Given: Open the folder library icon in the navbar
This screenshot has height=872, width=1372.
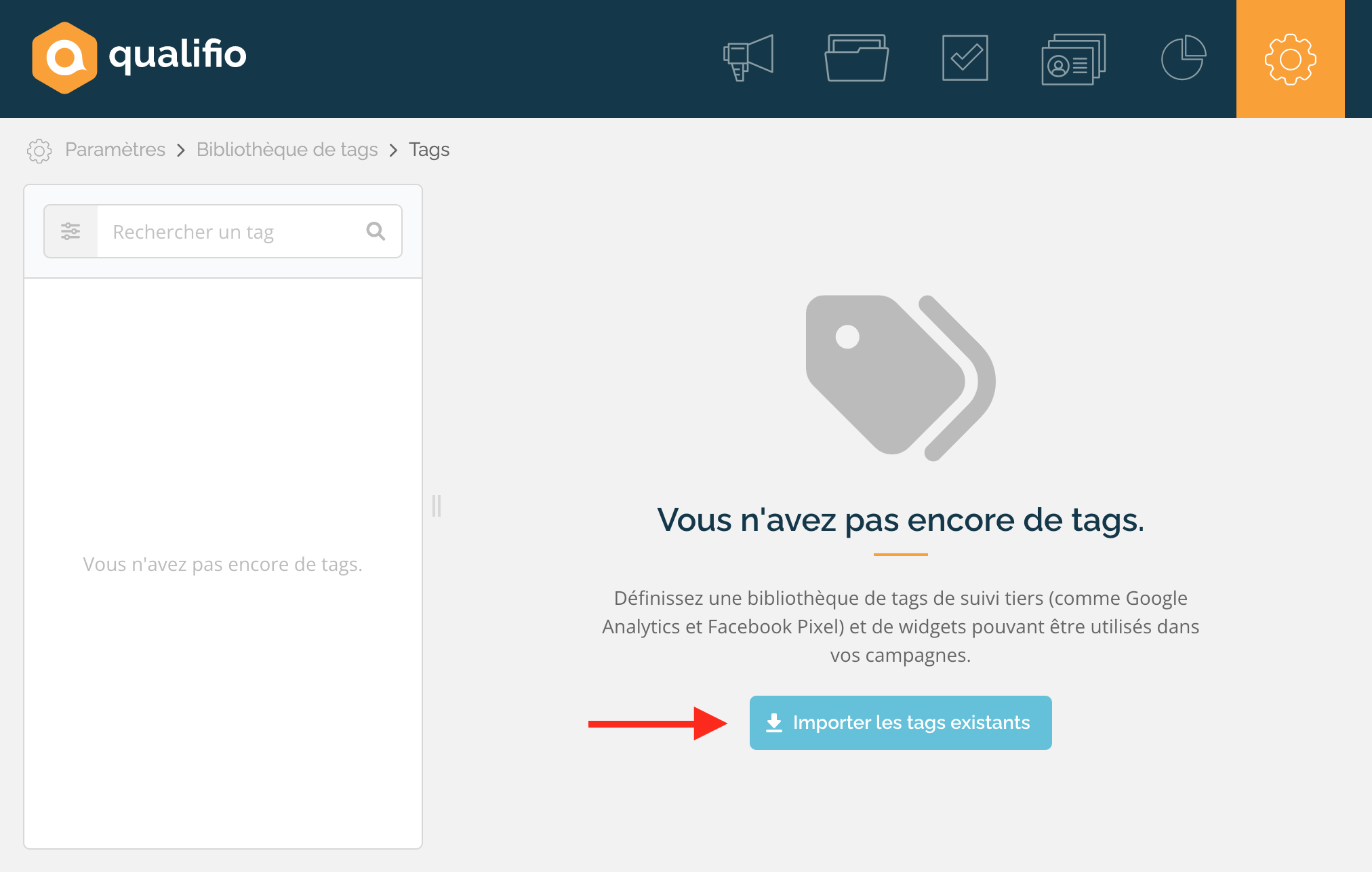Looking at the screenshot, I should click(857, 58).
